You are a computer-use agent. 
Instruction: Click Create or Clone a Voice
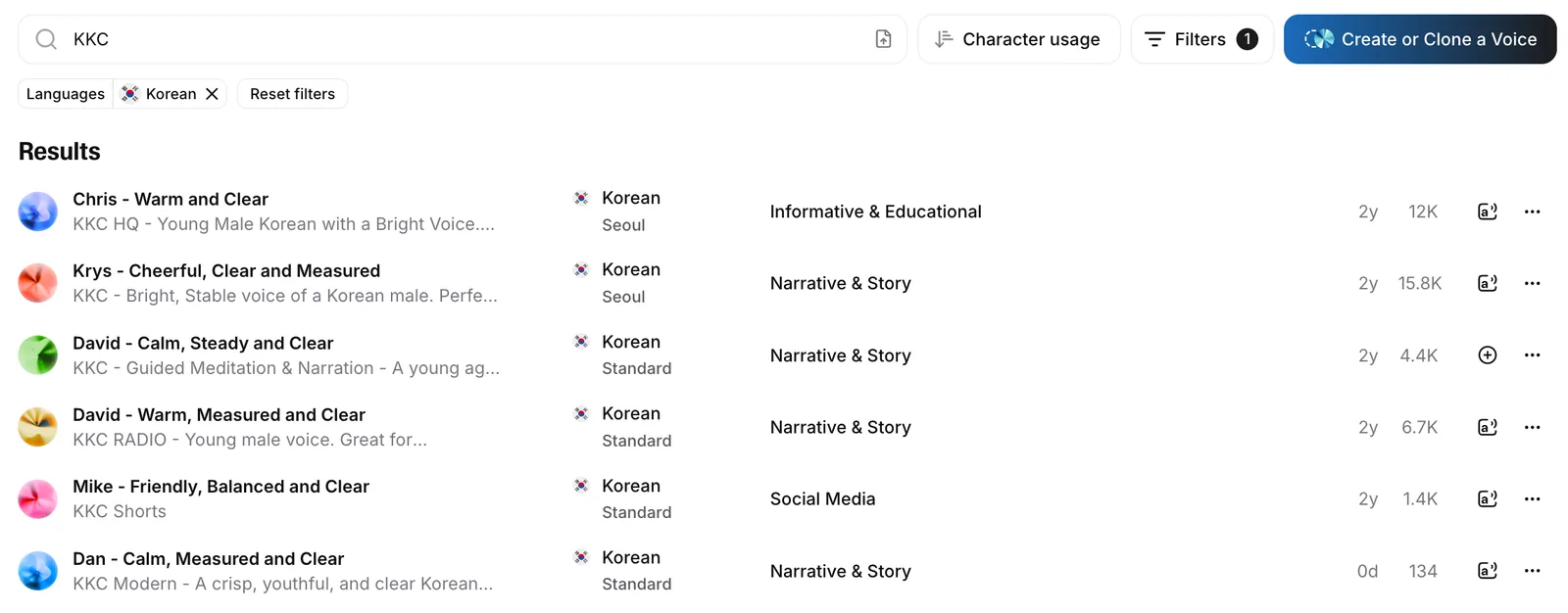coord(1420,39)
